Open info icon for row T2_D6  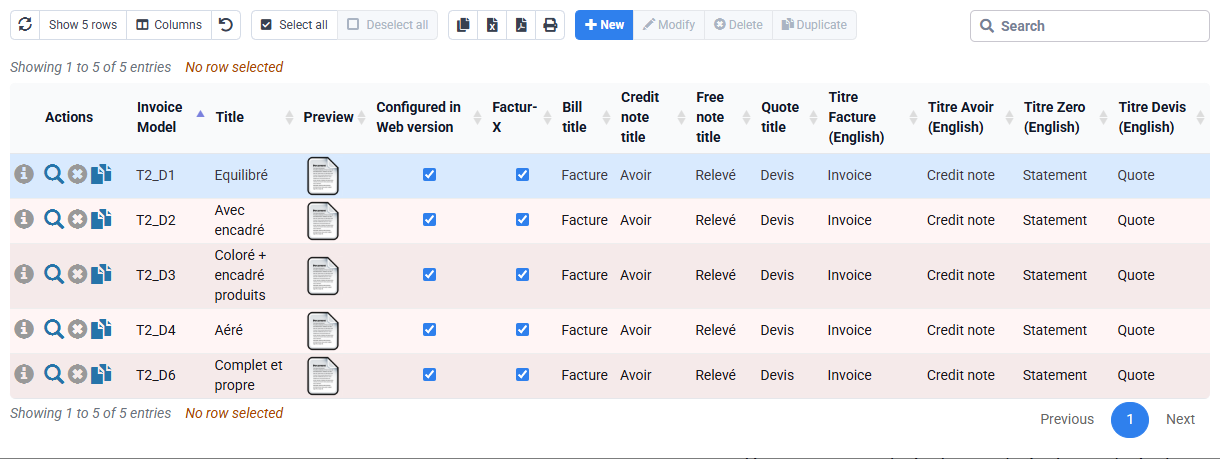[24, 374]
